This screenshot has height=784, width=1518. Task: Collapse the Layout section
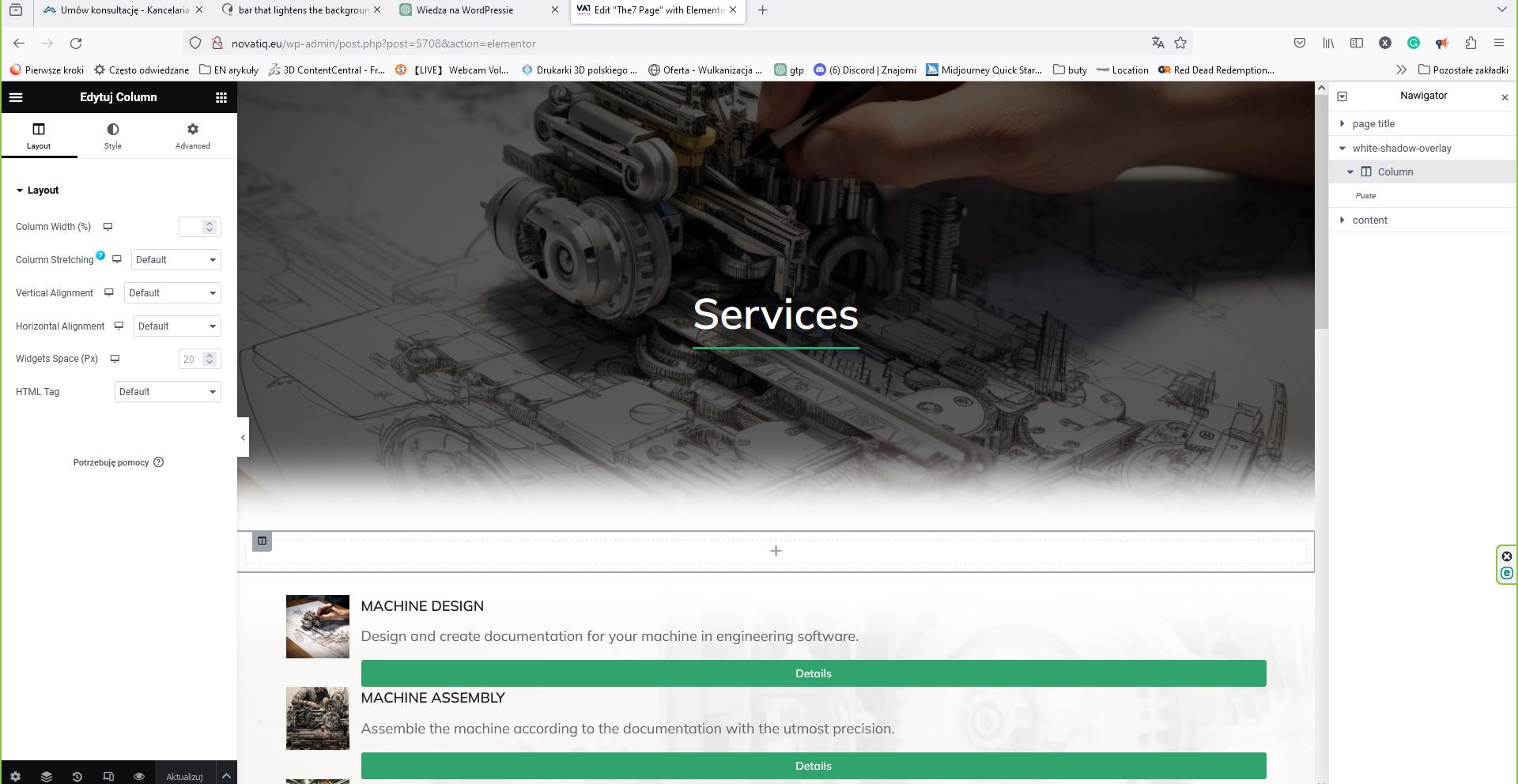point(37,190)
